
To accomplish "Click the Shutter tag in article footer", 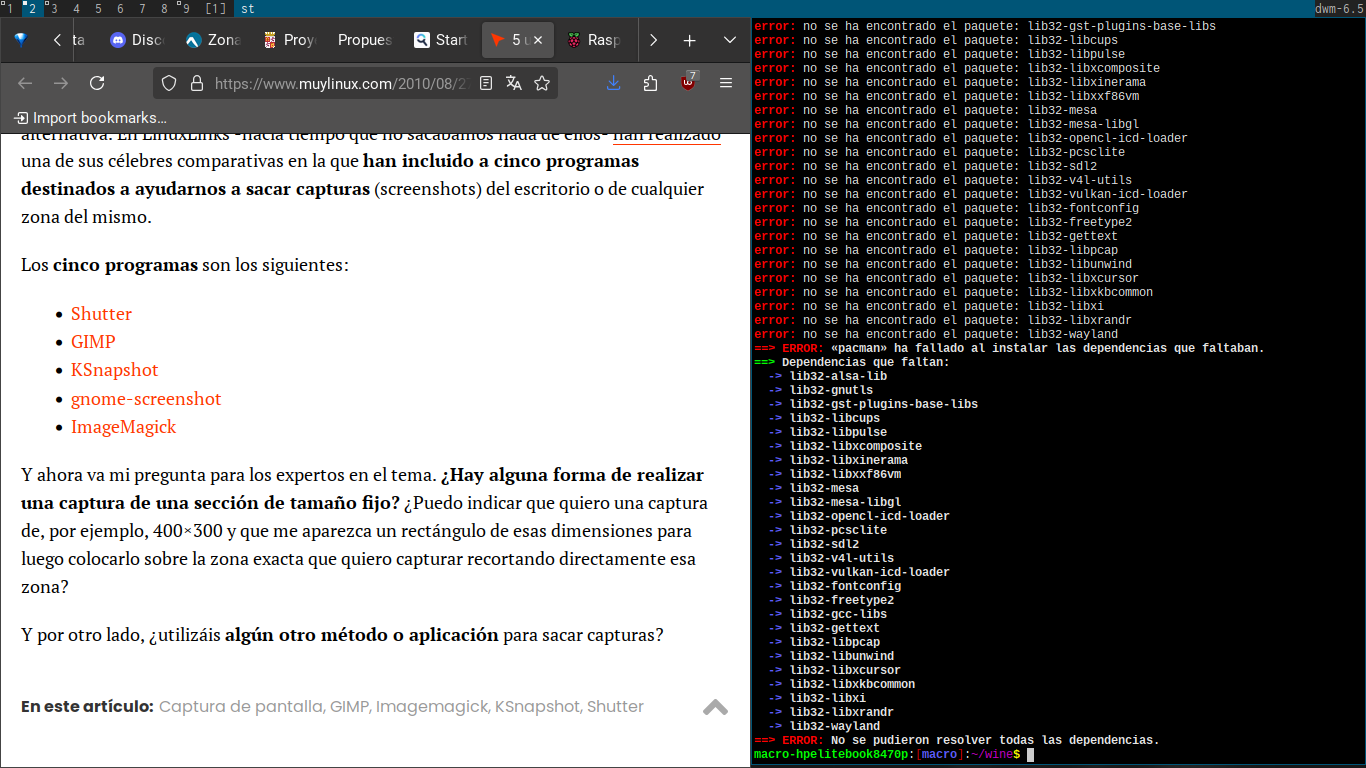I will (615, 706).
